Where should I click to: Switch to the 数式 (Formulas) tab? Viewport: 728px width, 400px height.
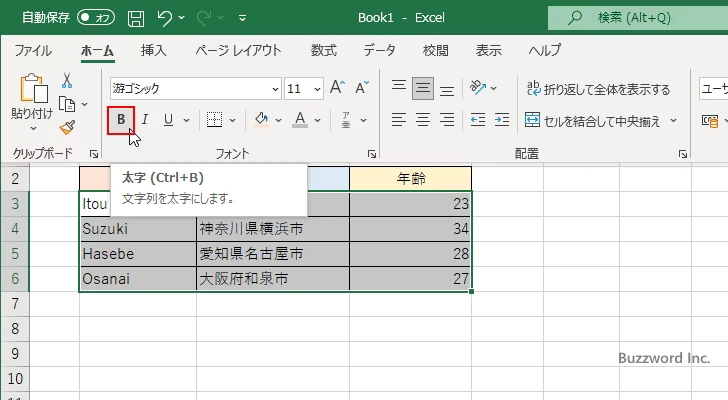point(323,50)
